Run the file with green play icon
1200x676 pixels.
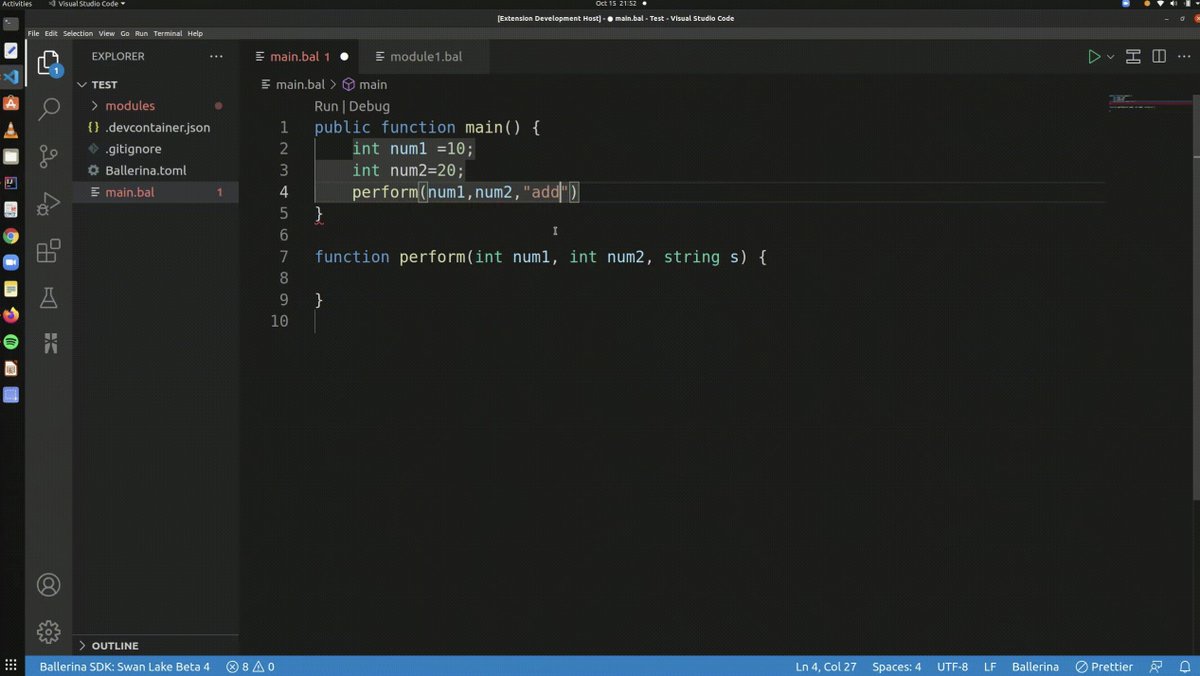point(1094,57)
